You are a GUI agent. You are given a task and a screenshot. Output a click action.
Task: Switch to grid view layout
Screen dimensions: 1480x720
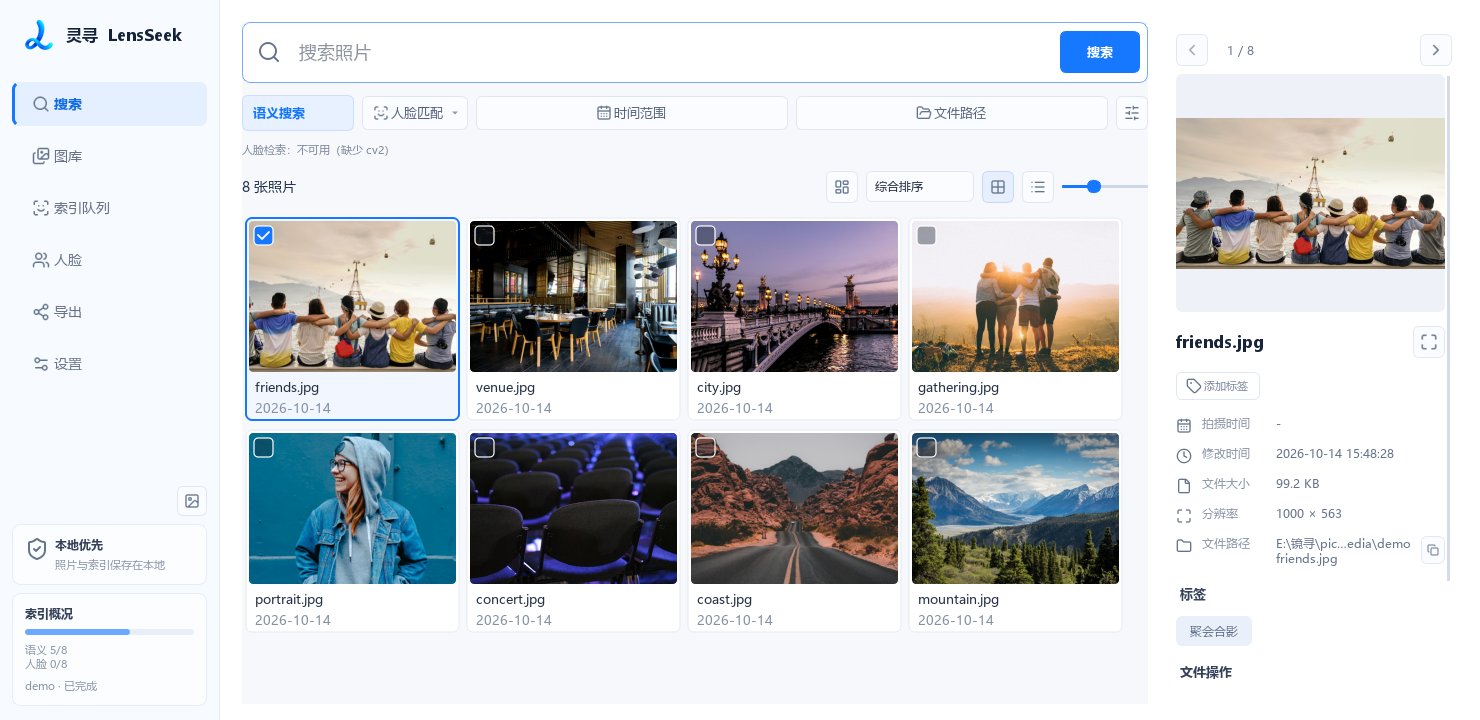pos(998,187)
